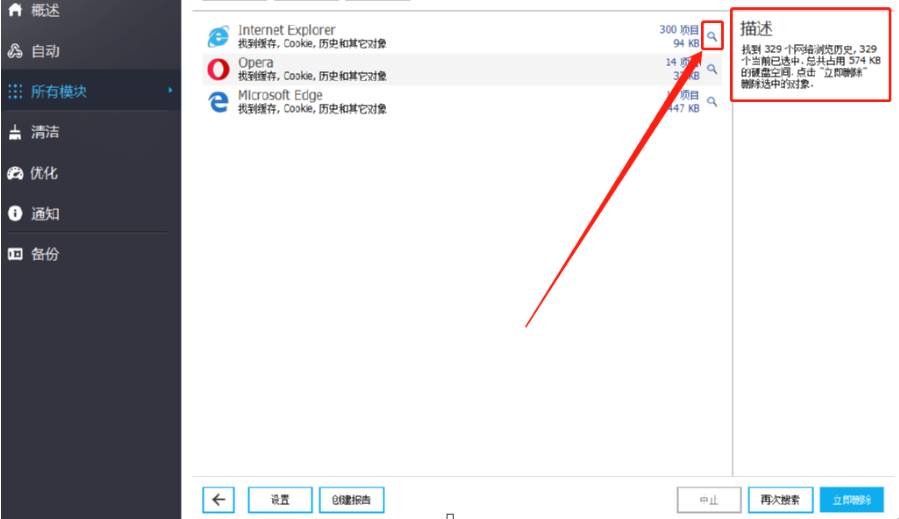The width and height of the screenshot is (899, 519).
Task: Expand the 所有模块 submenu arrow
Action: (x=170, y=90)
